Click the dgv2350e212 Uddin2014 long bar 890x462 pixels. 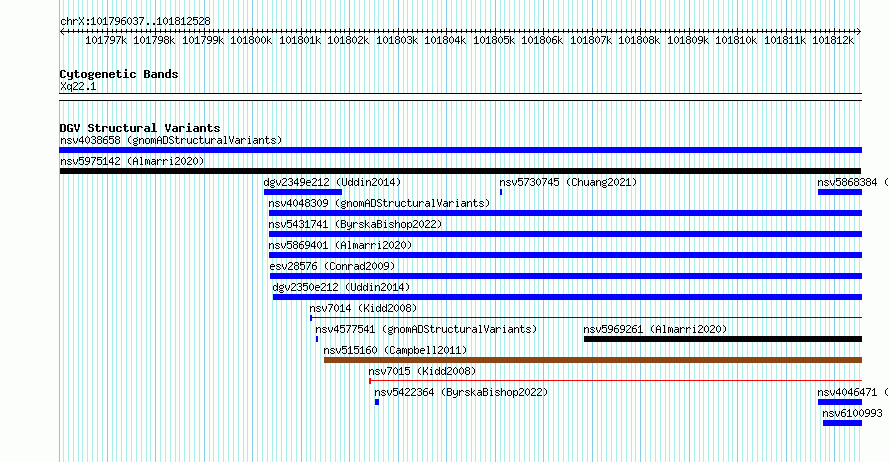tap(567, 297)
